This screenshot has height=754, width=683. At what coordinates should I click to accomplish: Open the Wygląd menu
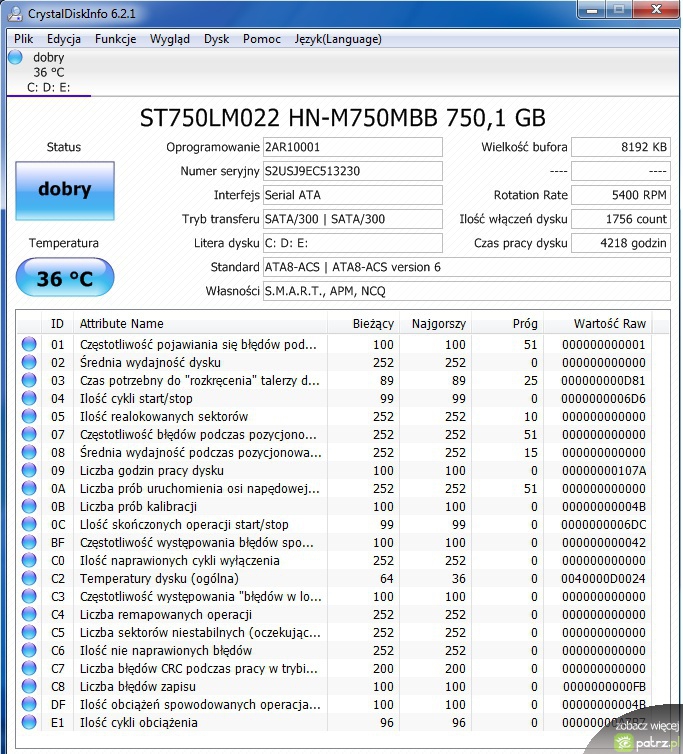[170, 39]
